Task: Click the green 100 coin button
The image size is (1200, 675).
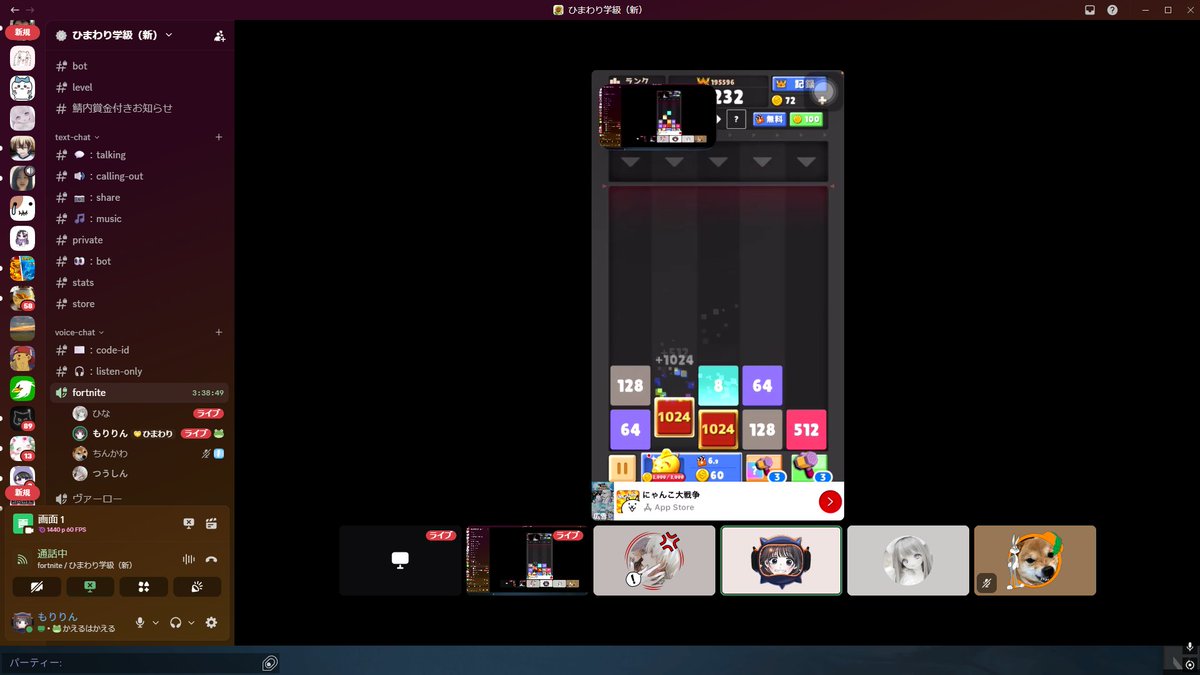Action: point(806,119)
